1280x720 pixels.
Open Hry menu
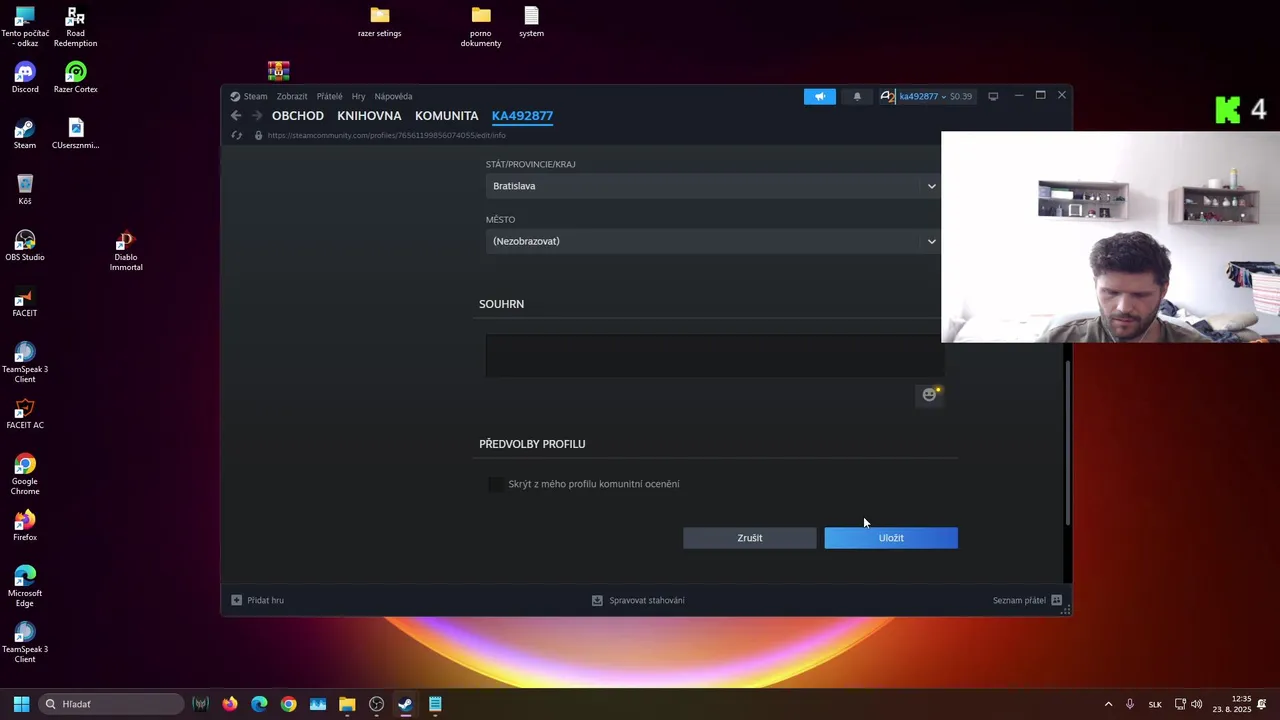[358, 97]
